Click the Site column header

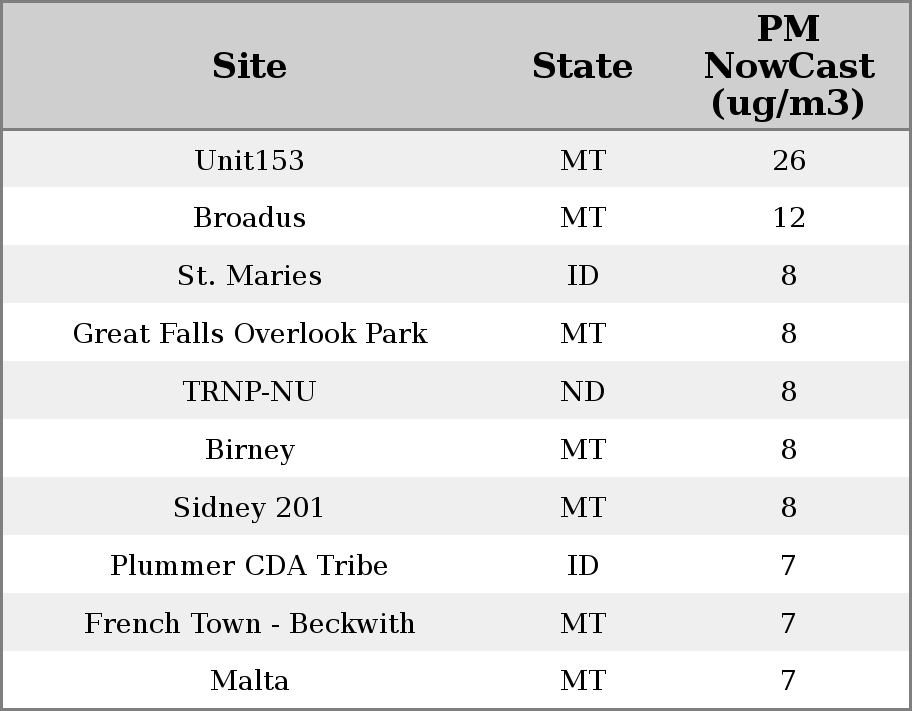click(249, 67)
